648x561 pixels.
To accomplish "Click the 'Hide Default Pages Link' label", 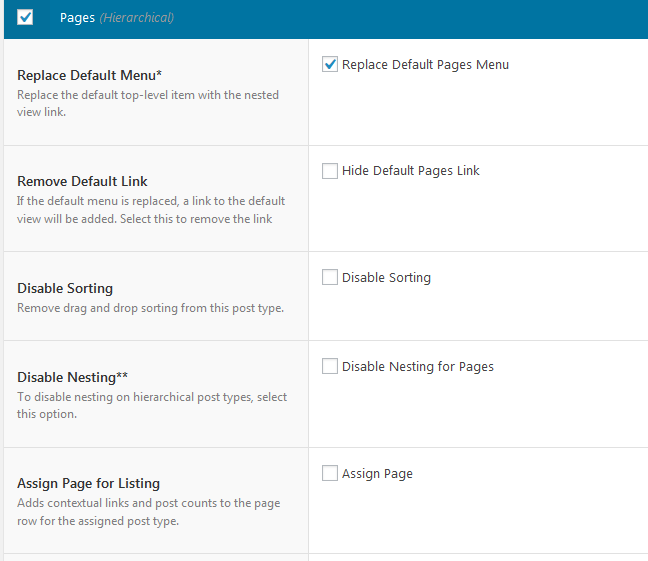I will [x=411, y=171].
